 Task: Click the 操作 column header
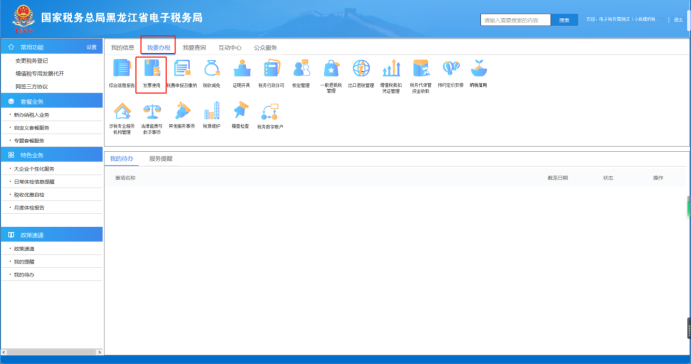[658, 178]
